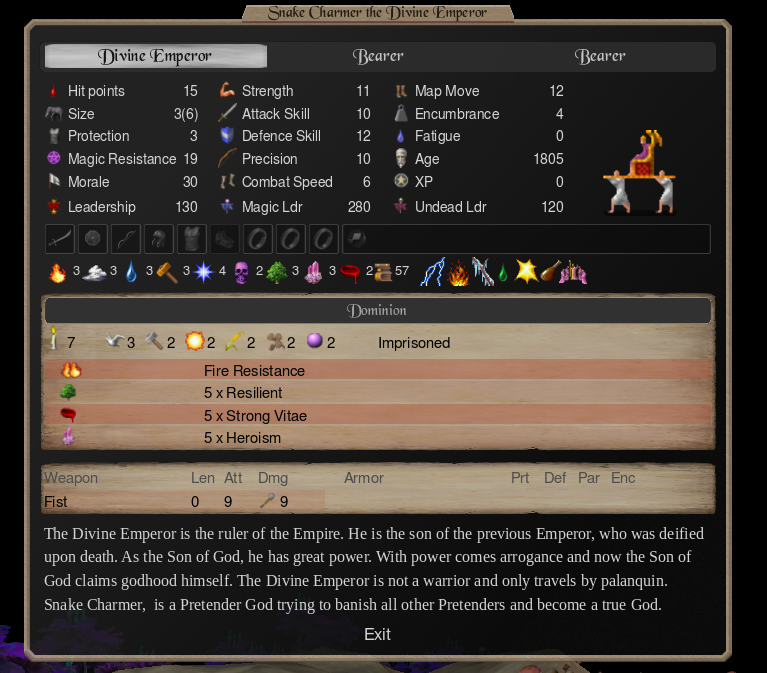The image size is (767, 673).
Task: Click the Exit button
Action: 377,634
